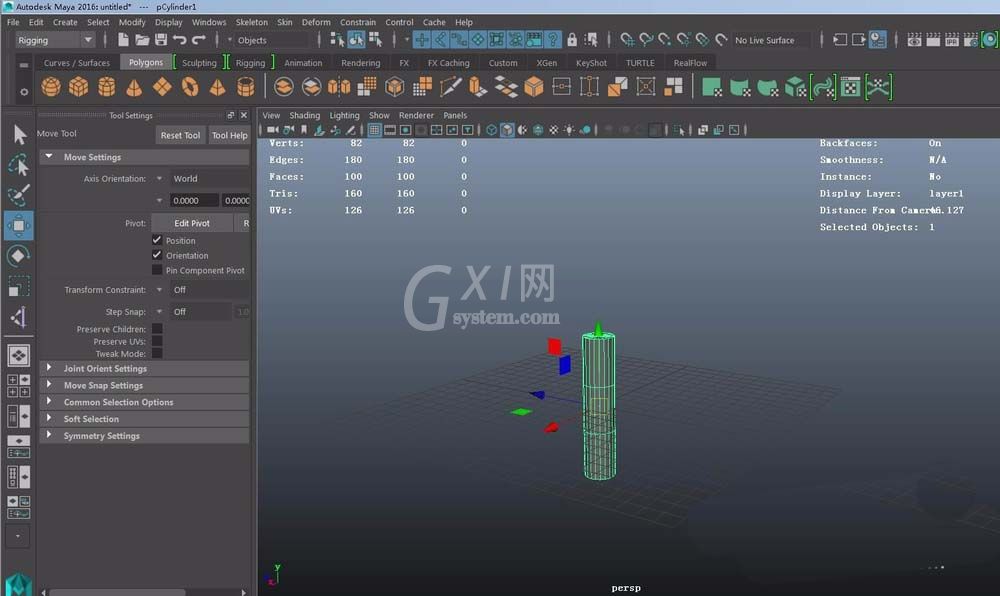
Task: Create a polygon cylinder from the shelf
Action: click(x=107, y=87)
